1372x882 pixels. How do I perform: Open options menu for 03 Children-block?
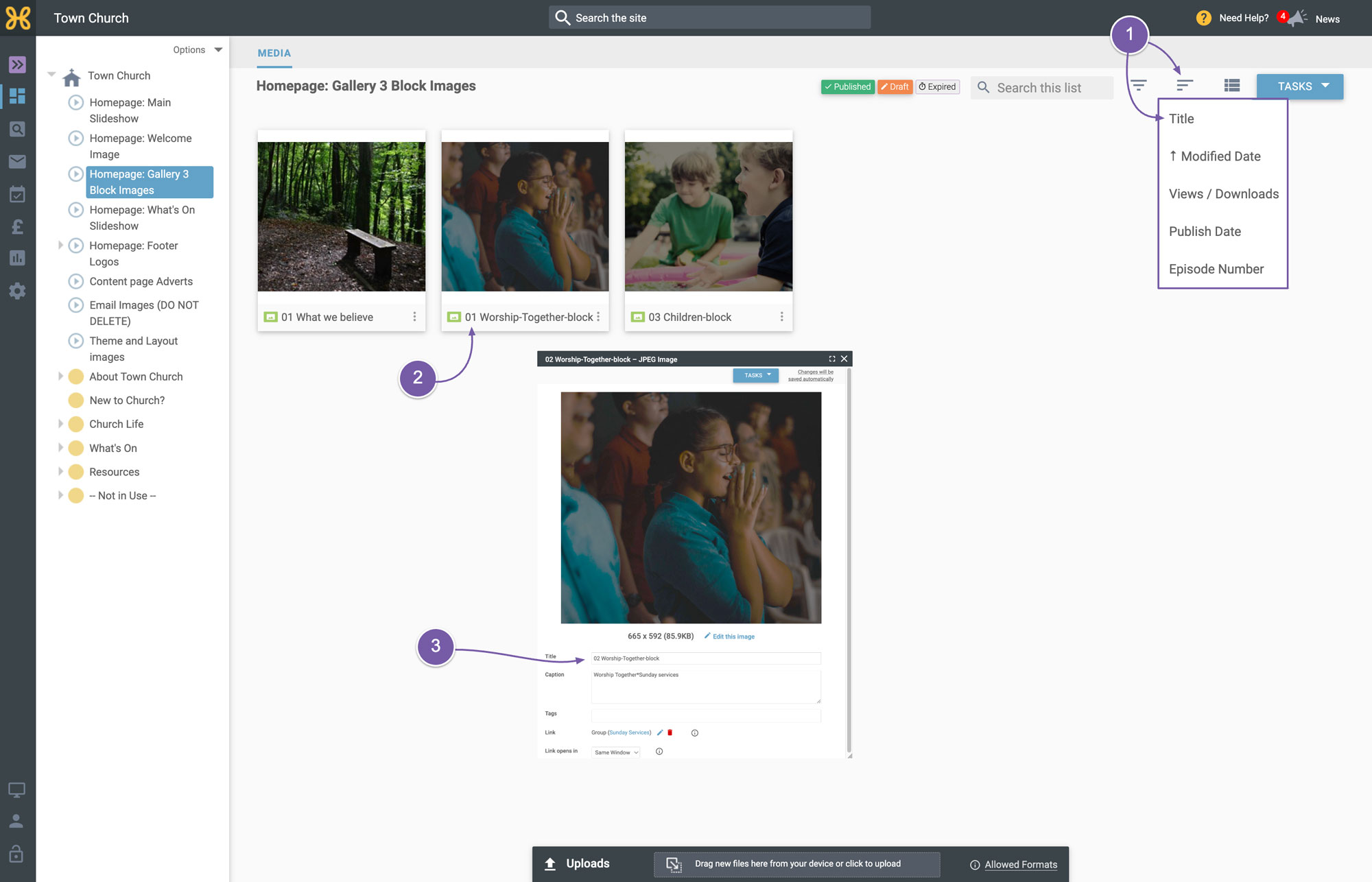(x=781, y=317)
